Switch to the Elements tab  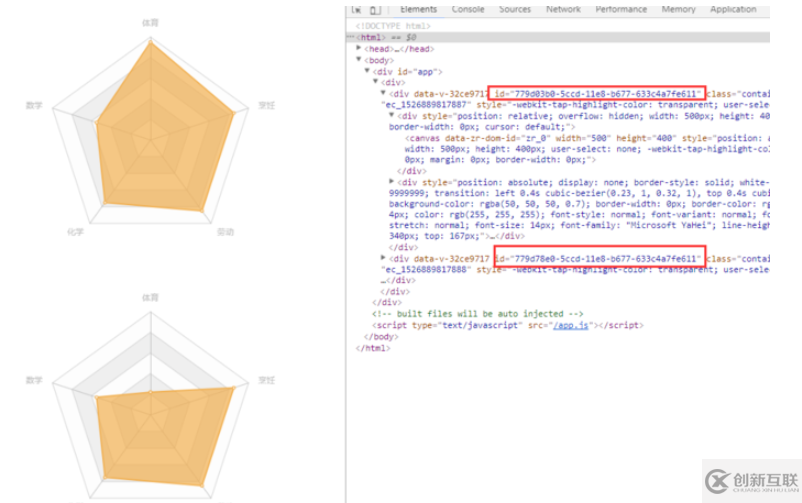pyautogui.click(x=418, y=9)
